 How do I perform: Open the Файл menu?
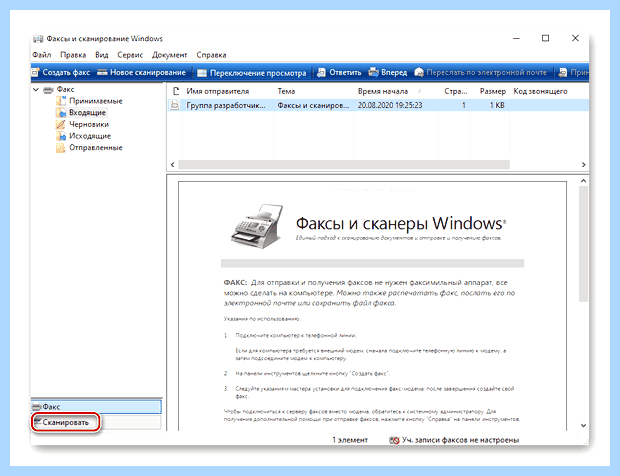pyautogui.click(x=42, y=55)
